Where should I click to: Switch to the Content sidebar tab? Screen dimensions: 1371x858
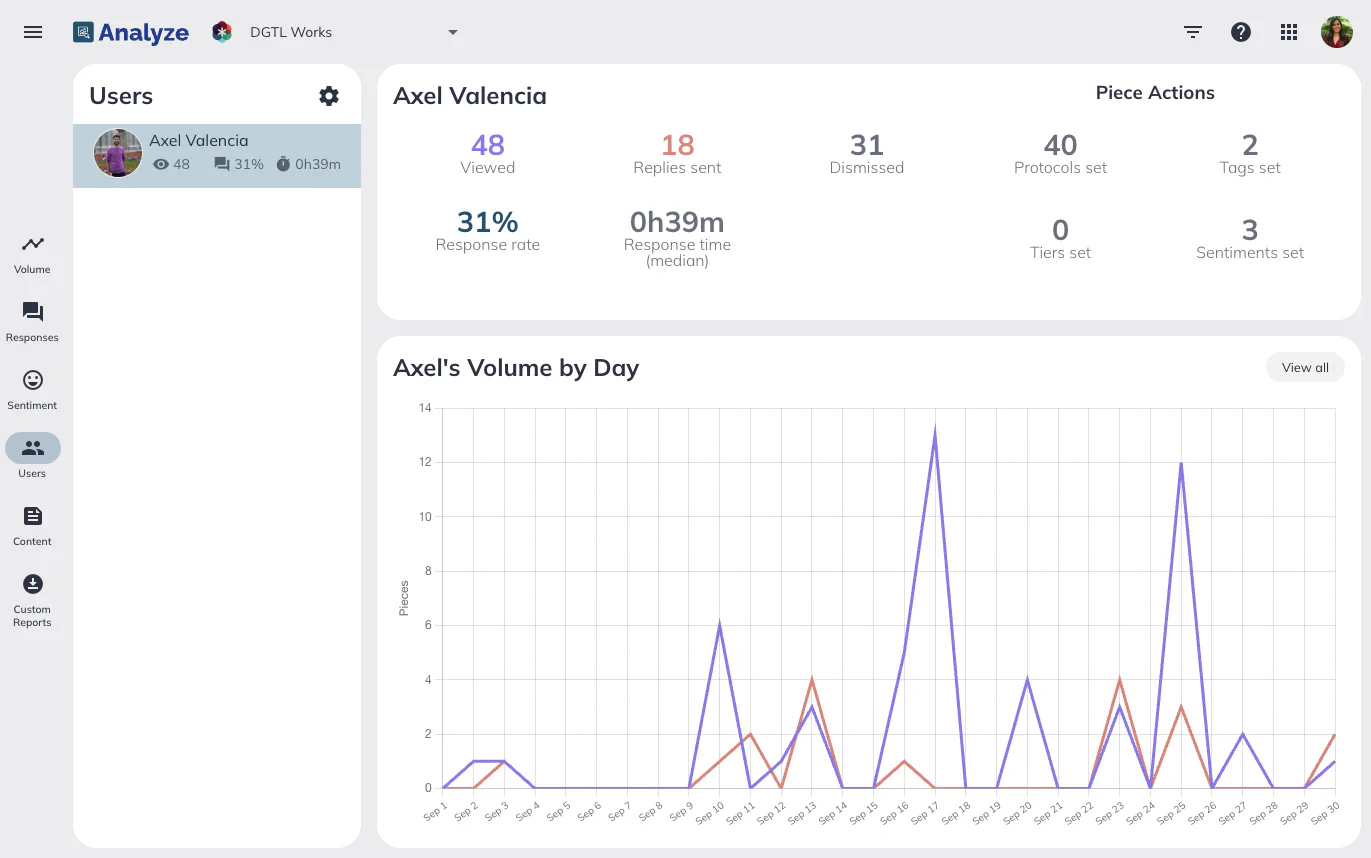pos(33,526)
